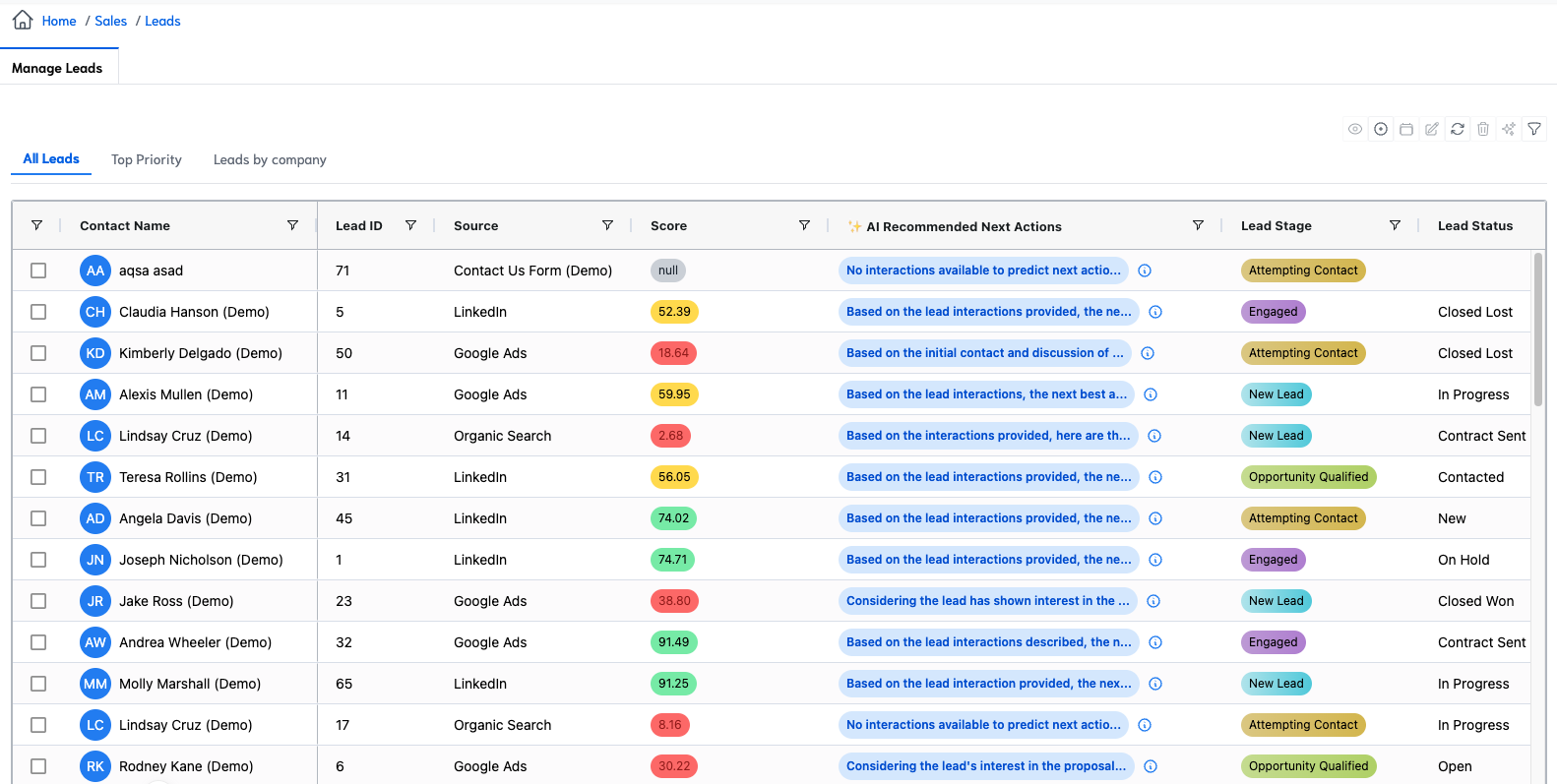Open the Lead Stage column filter
This screenshot has width=1557, height=784.
1395,225
